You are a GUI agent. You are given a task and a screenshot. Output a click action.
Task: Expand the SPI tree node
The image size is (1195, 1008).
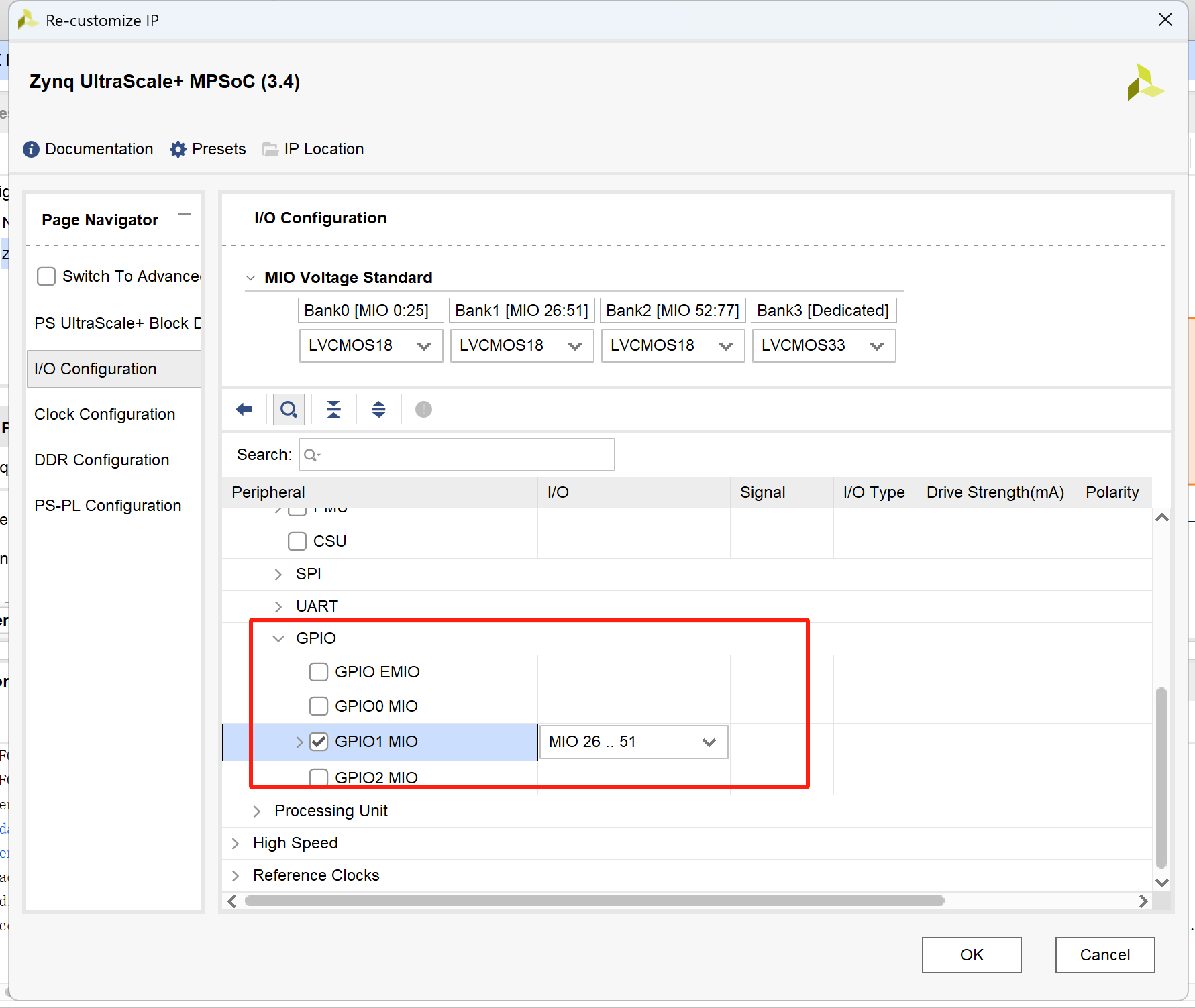tap(278, 575)
